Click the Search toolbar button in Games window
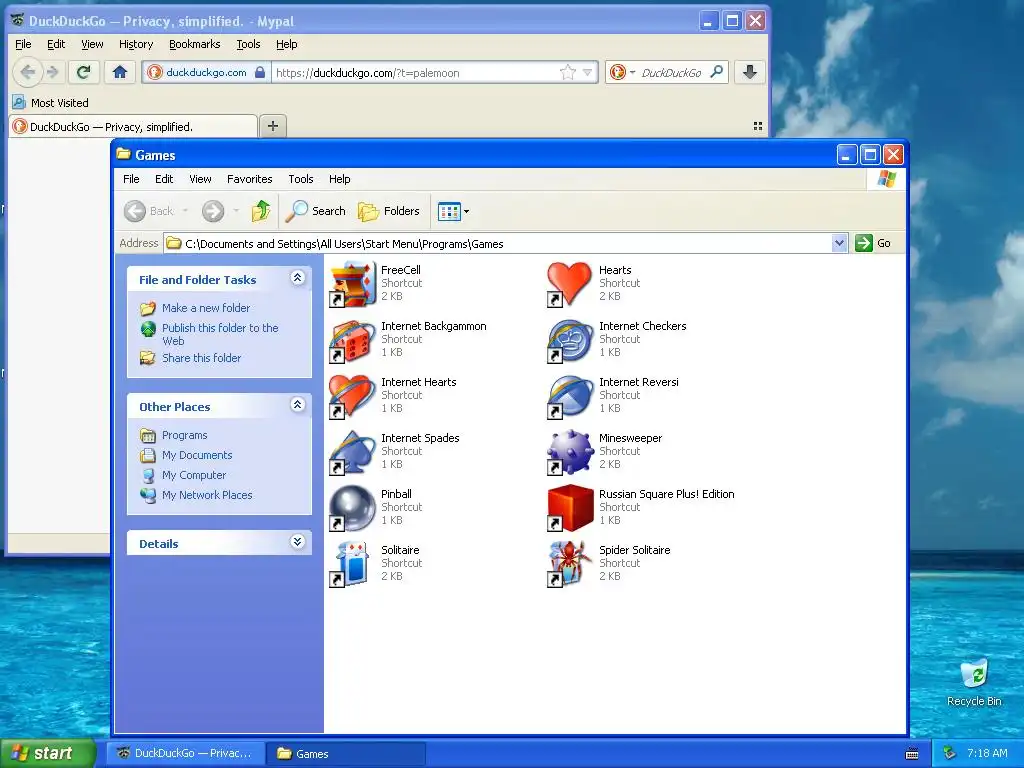1024x768 pixels. click(x=315, y=211)
